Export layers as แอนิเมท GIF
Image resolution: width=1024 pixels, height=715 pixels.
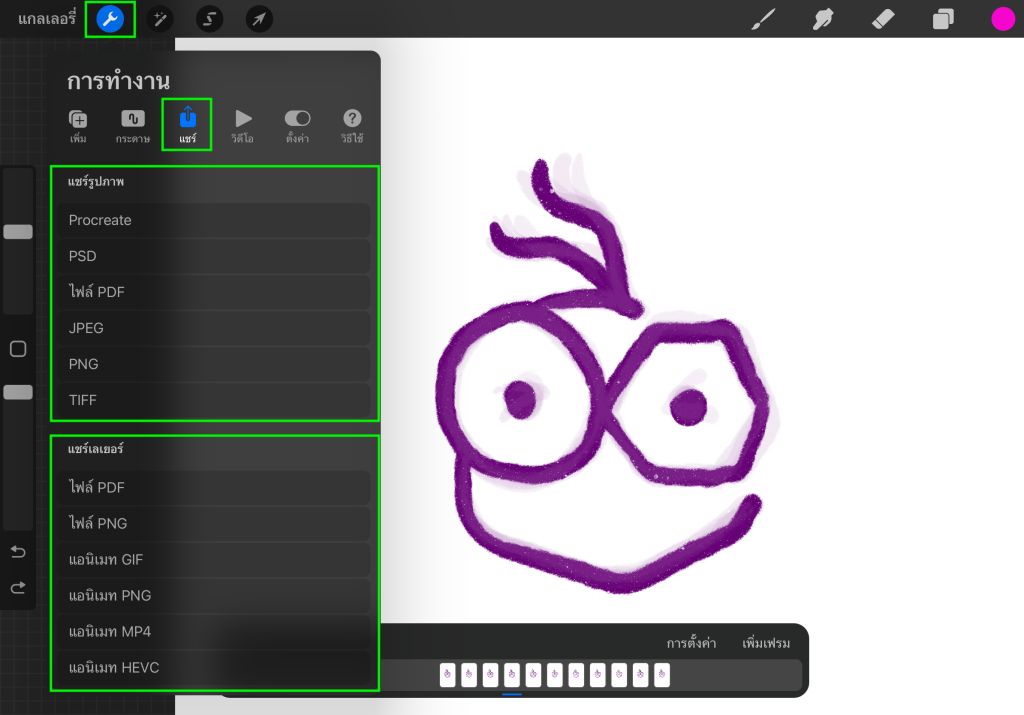click(x=214, y=560)
